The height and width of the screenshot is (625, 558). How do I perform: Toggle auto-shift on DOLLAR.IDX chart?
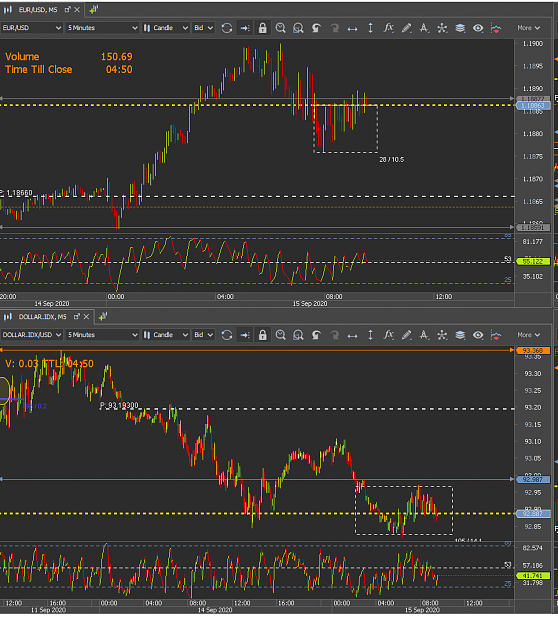(245, 335)
